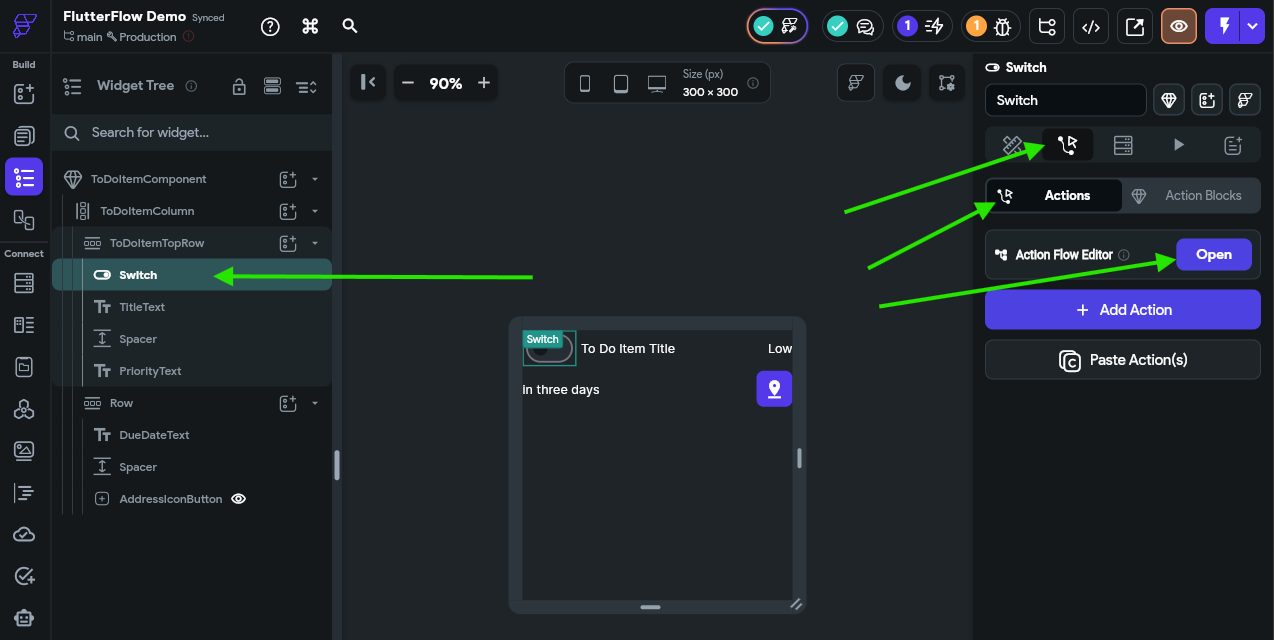
Task: Open the Page Selector sidebar icon
Action: point(24,136)
